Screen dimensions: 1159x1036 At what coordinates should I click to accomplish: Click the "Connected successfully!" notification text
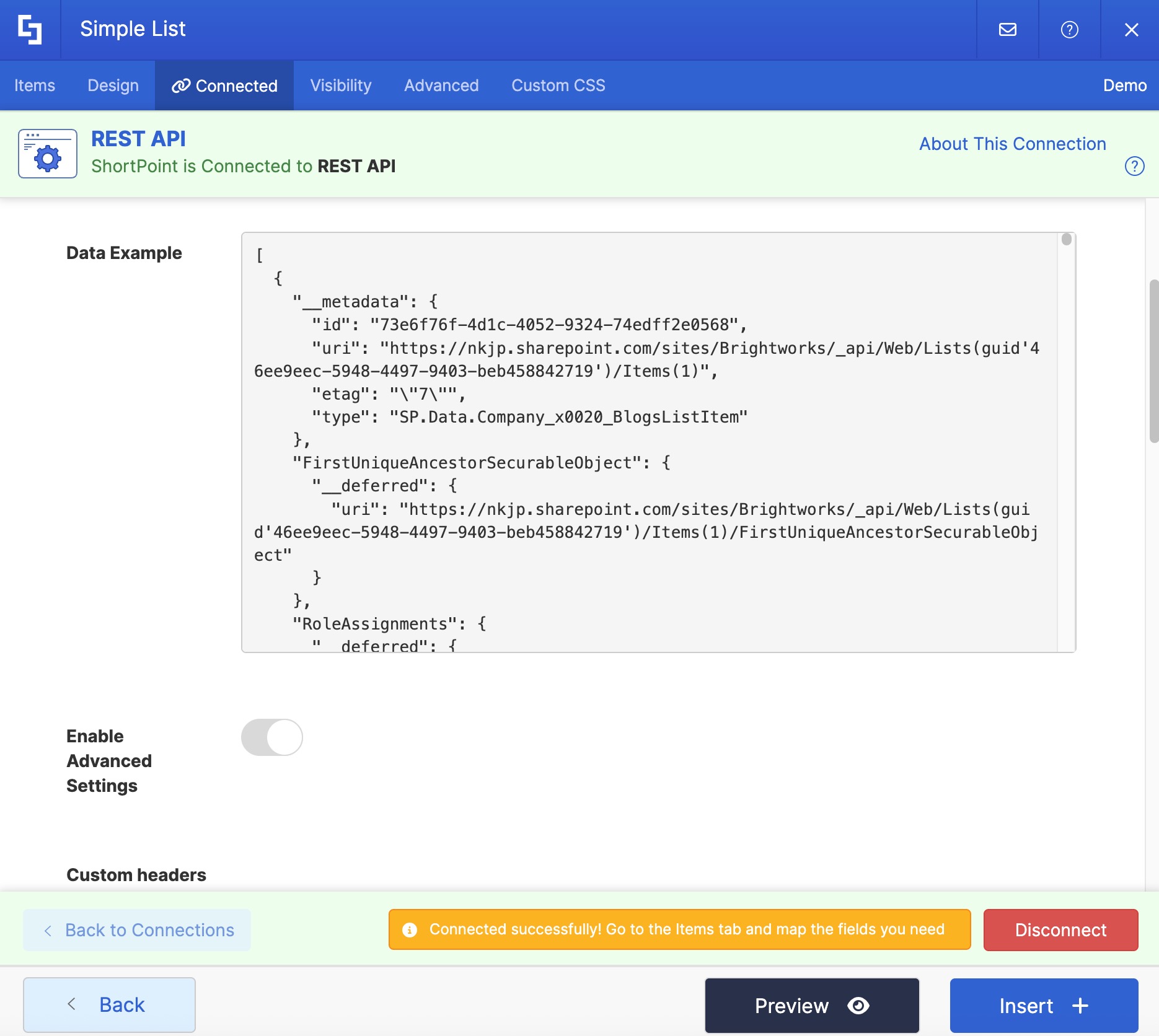tap(687, 929)
